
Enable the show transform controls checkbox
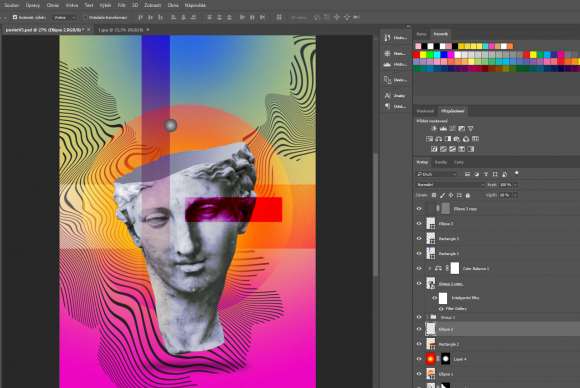[x=85, y=17]
